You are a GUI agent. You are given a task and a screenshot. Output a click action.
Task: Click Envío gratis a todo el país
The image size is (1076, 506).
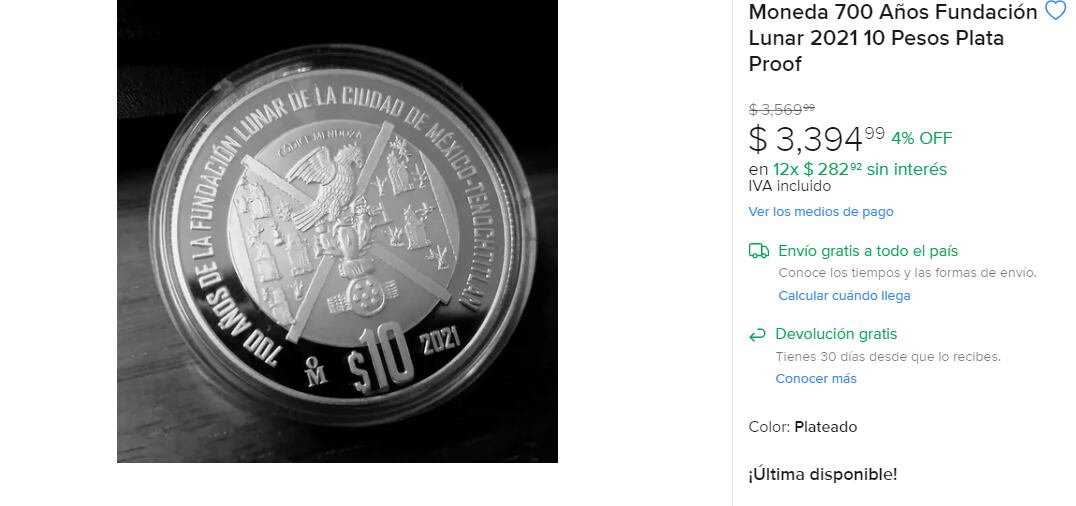point(868,251)
